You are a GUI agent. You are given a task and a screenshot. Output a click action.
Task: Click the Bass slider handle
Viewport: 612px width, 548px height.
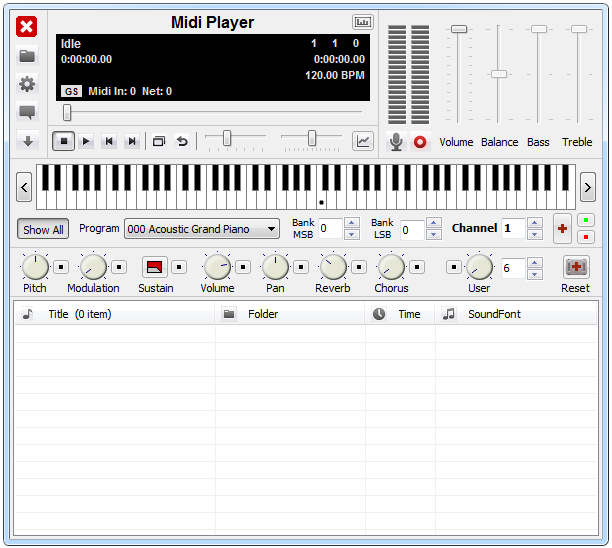point(539,29)
